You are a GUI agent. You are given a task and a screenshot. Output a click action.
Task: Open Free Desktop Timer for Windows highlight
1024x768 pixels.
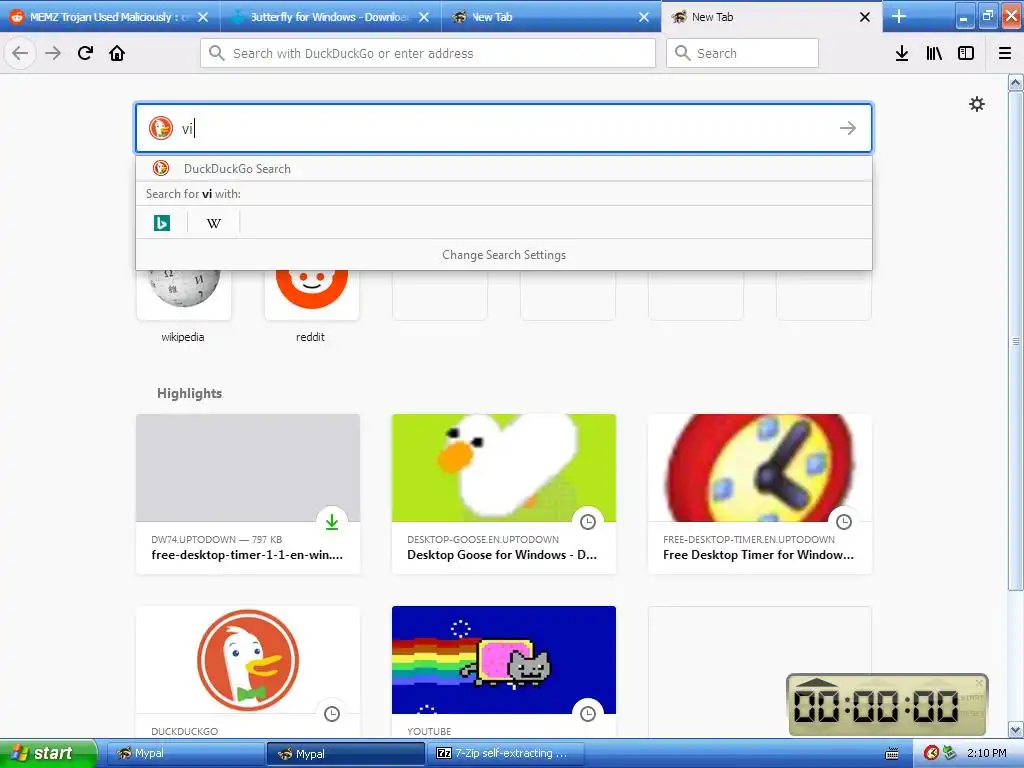[x=760, y=494]
